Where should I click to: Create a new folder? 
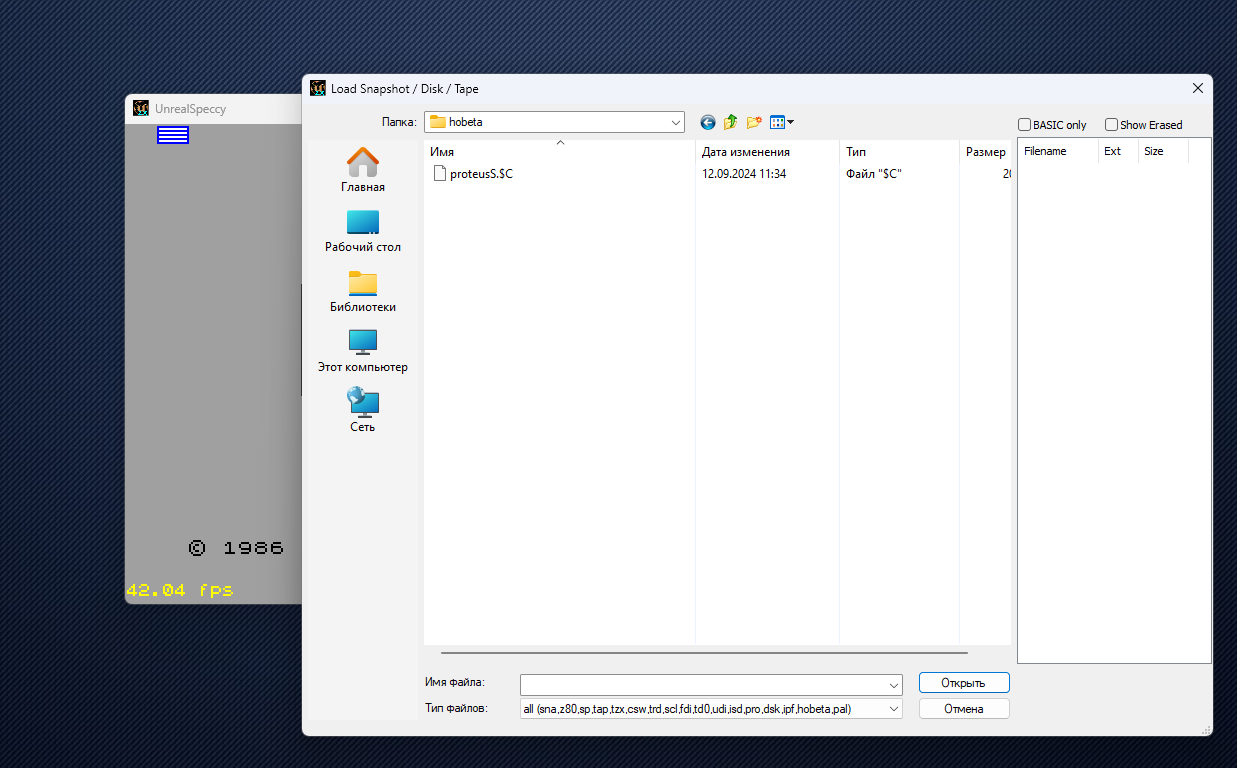(755, 122)
